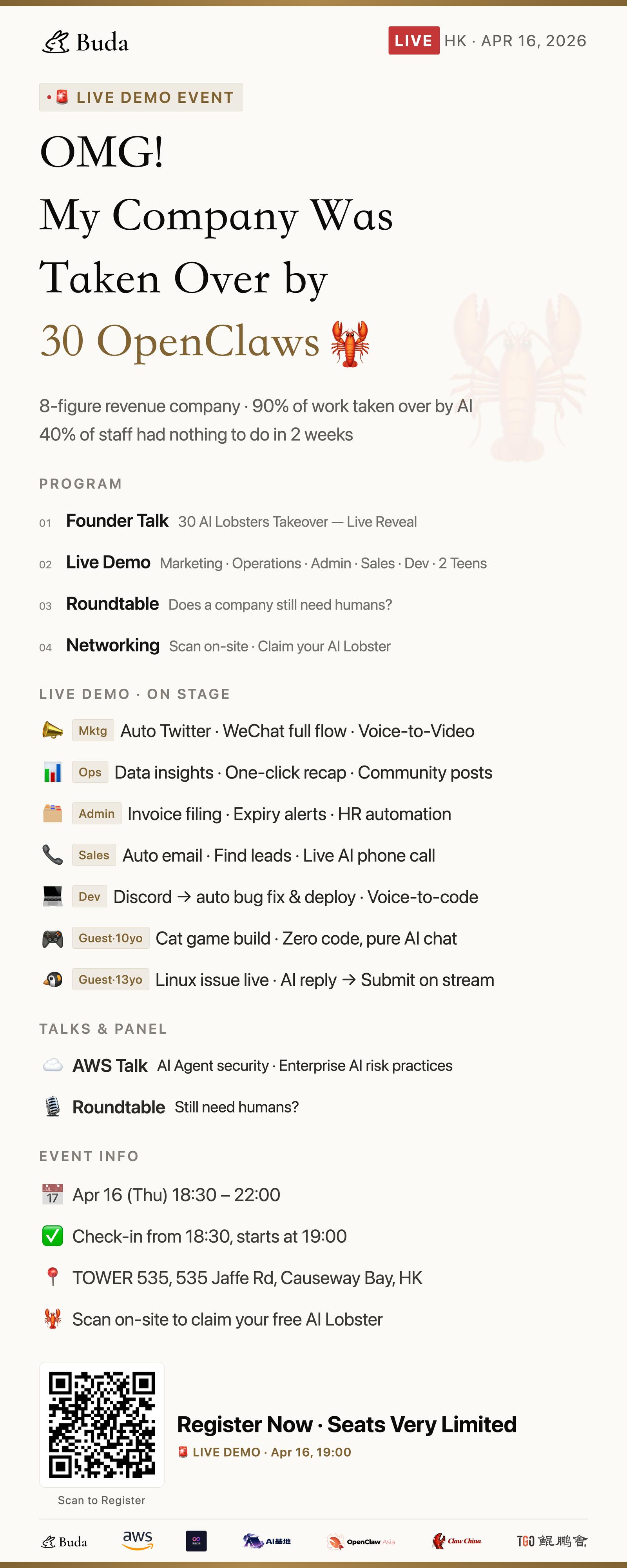The image size is (627, 1568).
Task: Click the megaphone icon beside Mktg
Action: click(x=53, y=730)
